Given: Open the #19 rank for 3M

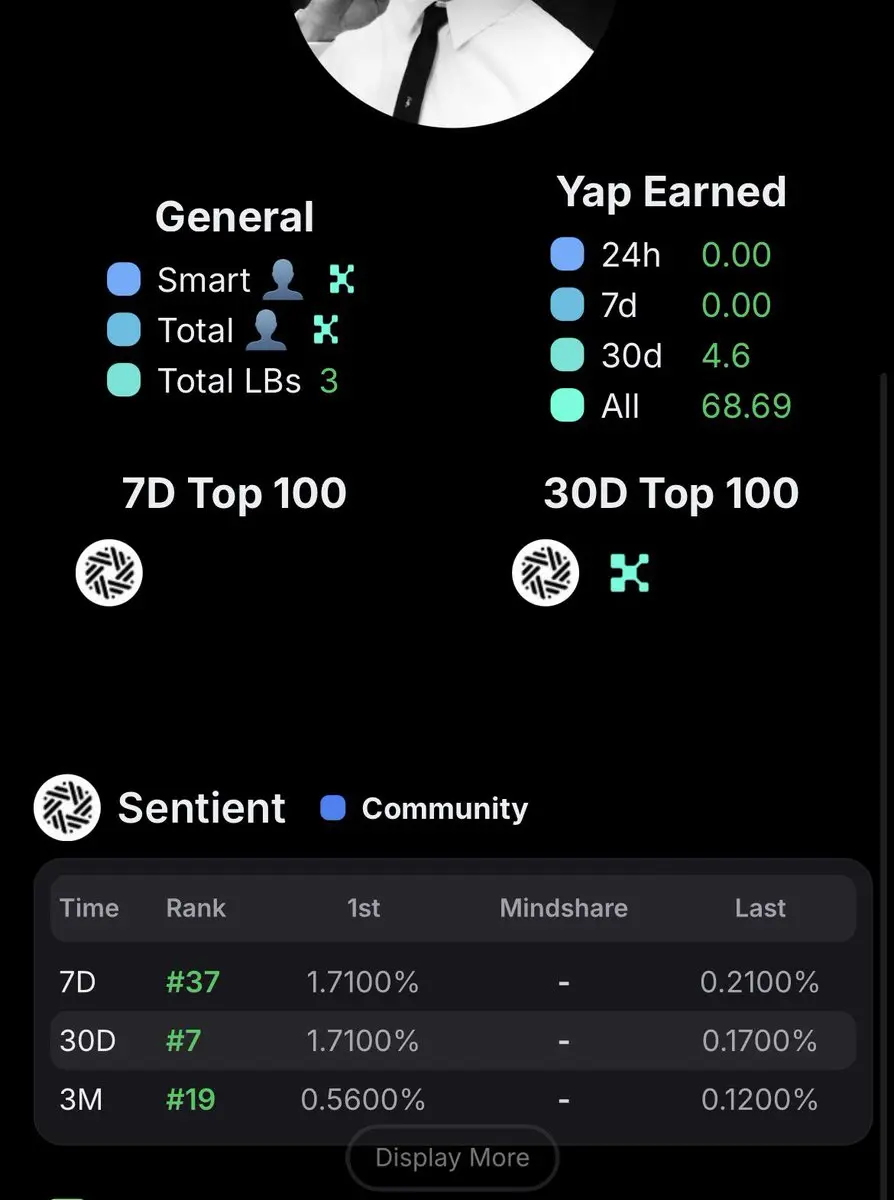Looking at the screenshot, I should click(x=191, y=1100).
